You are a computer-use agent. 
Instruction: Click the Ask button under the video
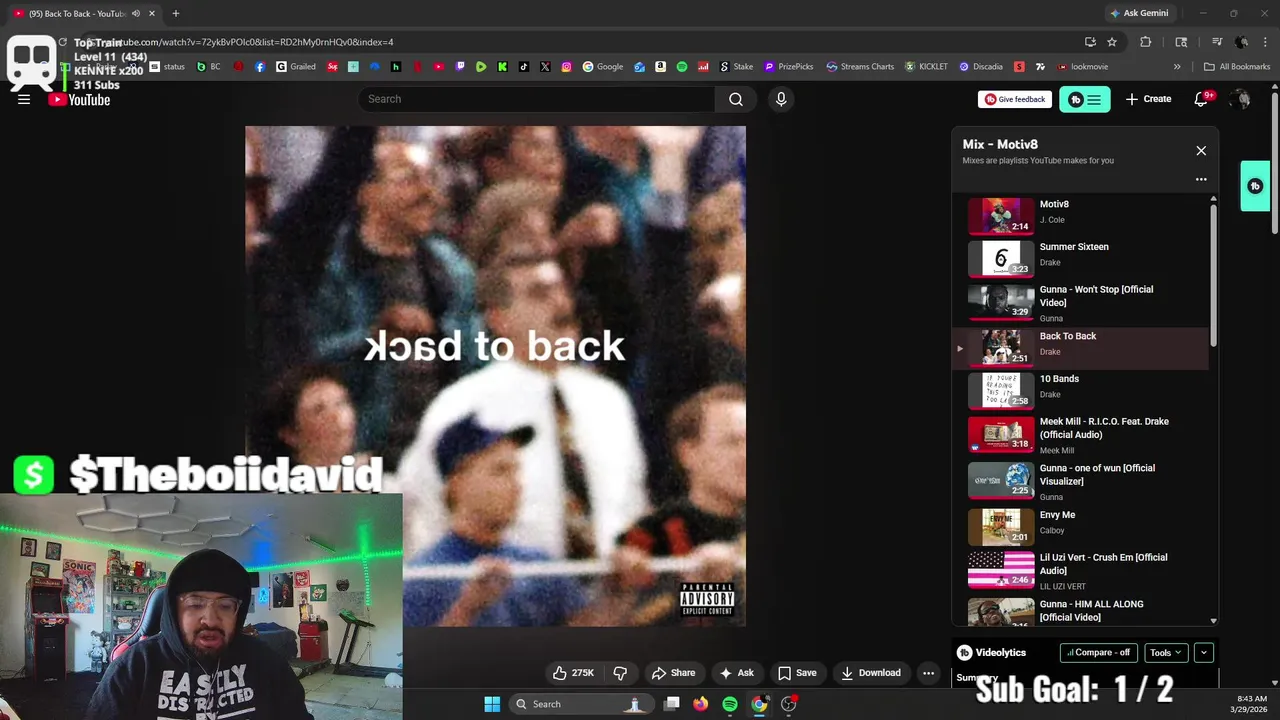[736, 673]
